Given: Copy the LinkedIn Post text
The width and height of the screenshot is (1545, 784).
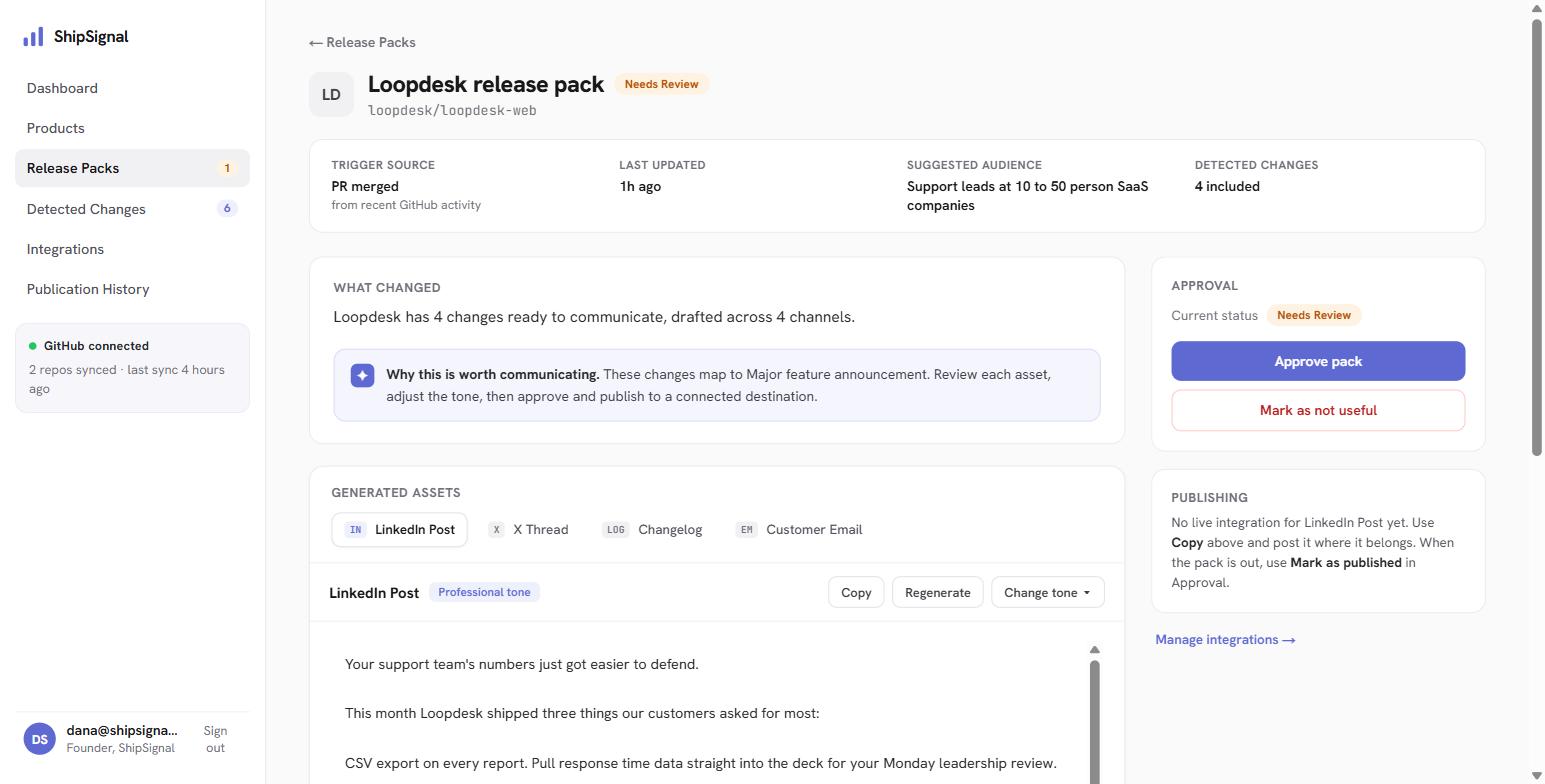Looking at the screenshot, I should pyautogui.click(x=856, y=592).
